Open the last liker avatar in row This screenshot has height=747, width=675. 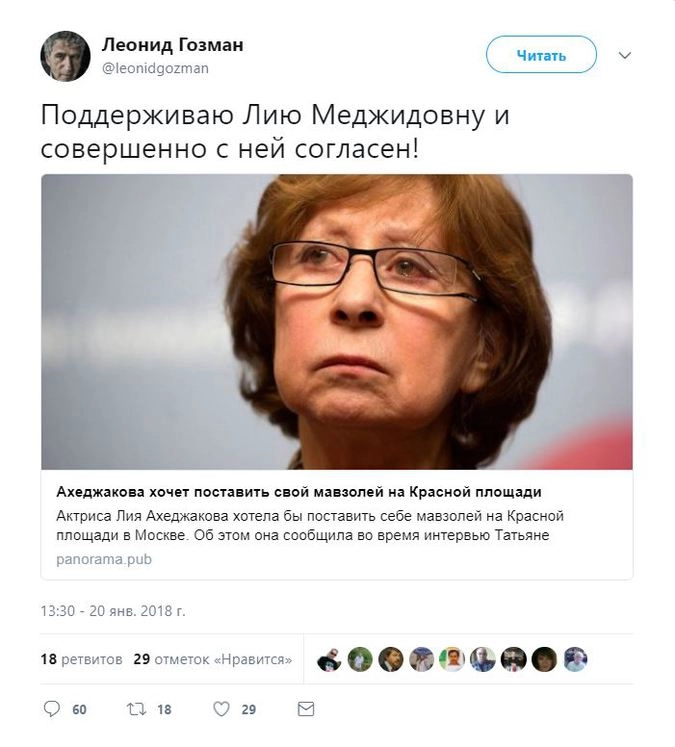(x=575, y=659)
